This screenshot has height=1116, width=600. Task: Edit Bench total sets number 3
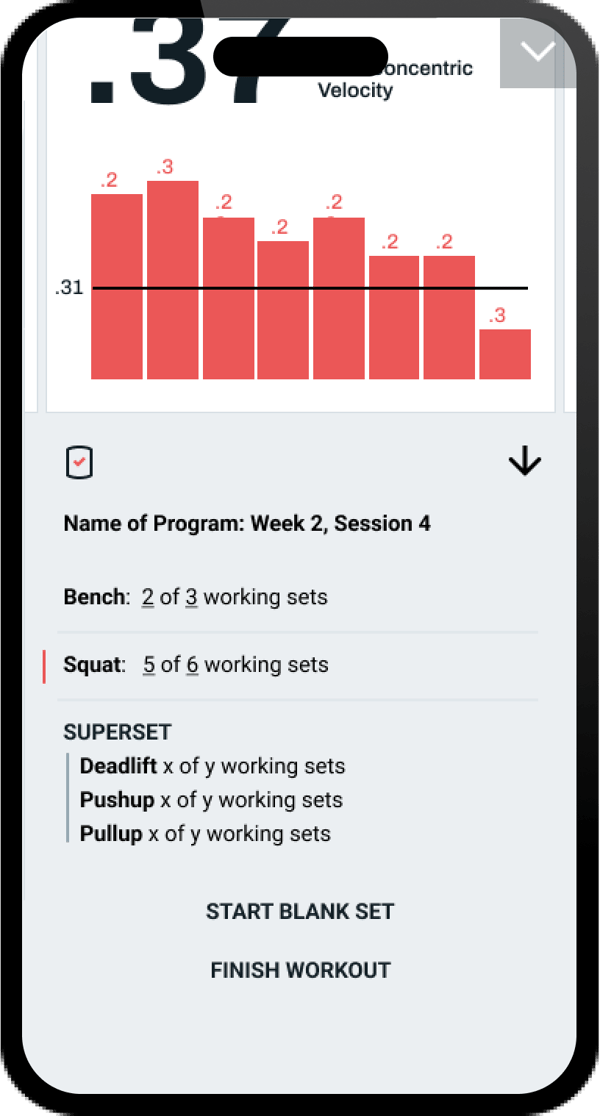pyautogui.click(x=191, y=597)
